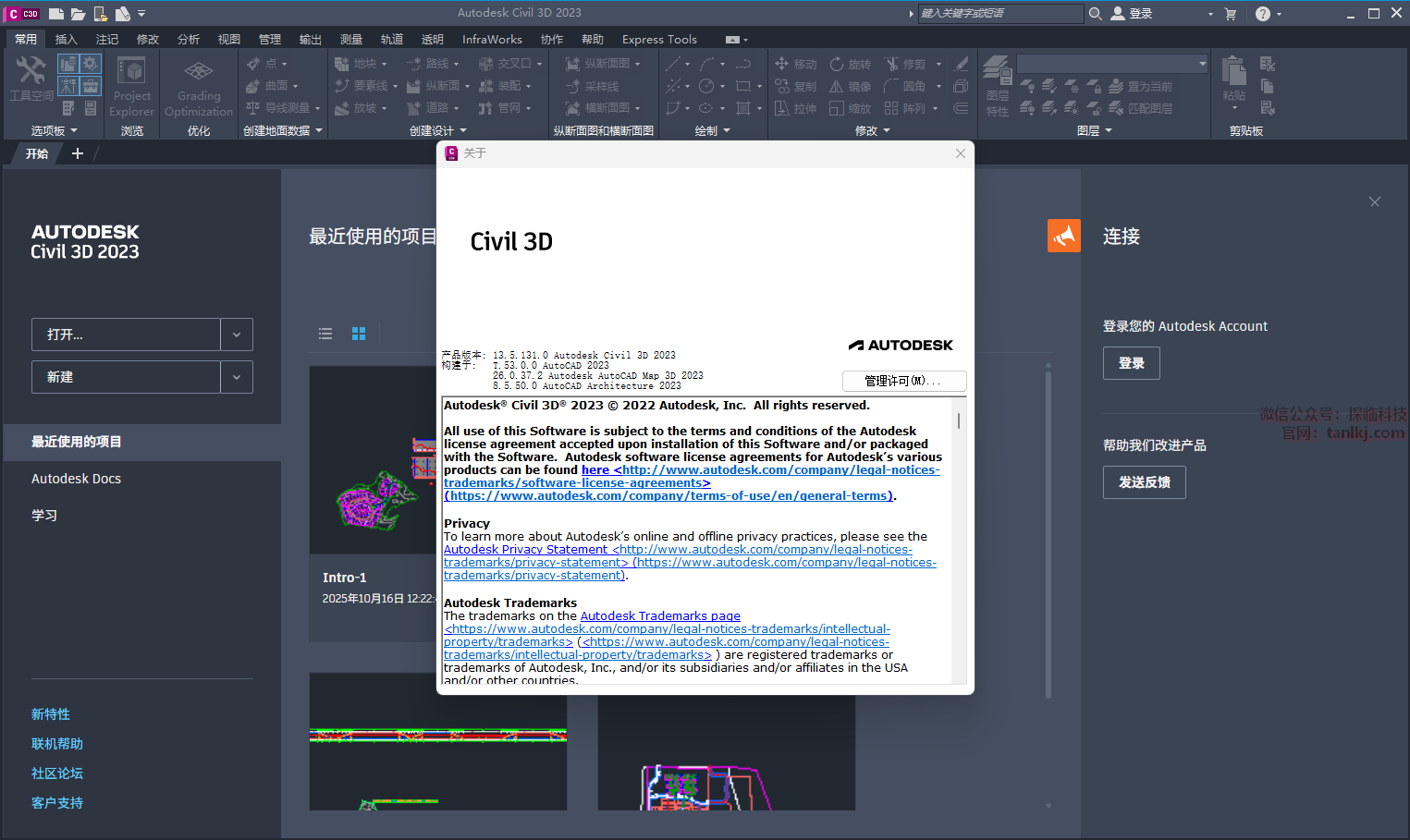Click the 发送反馈 send feedback button
1410x840 pixels.
(x=1145, y=482)
